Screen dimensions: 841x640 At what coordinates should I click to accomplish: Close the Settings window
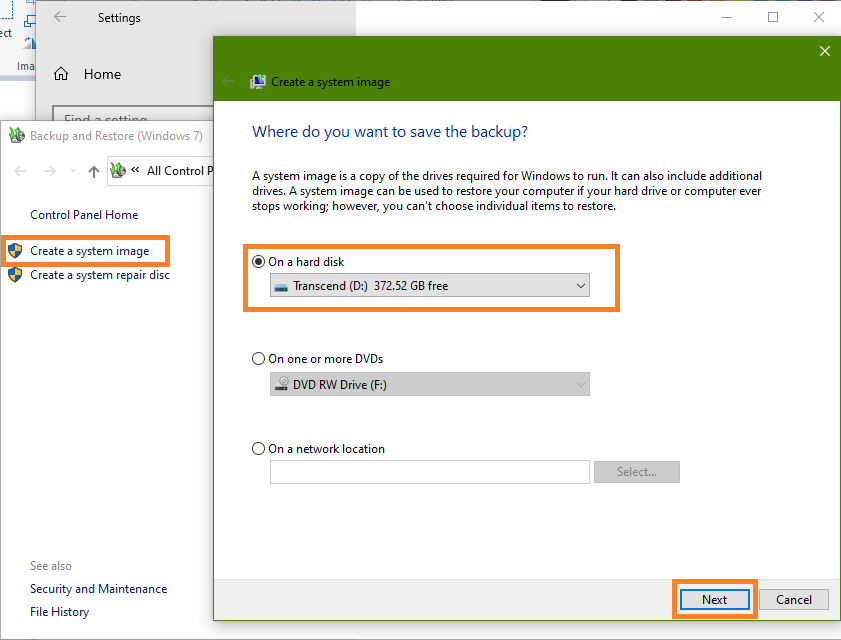pyautogui.click(x=818, y=17)
